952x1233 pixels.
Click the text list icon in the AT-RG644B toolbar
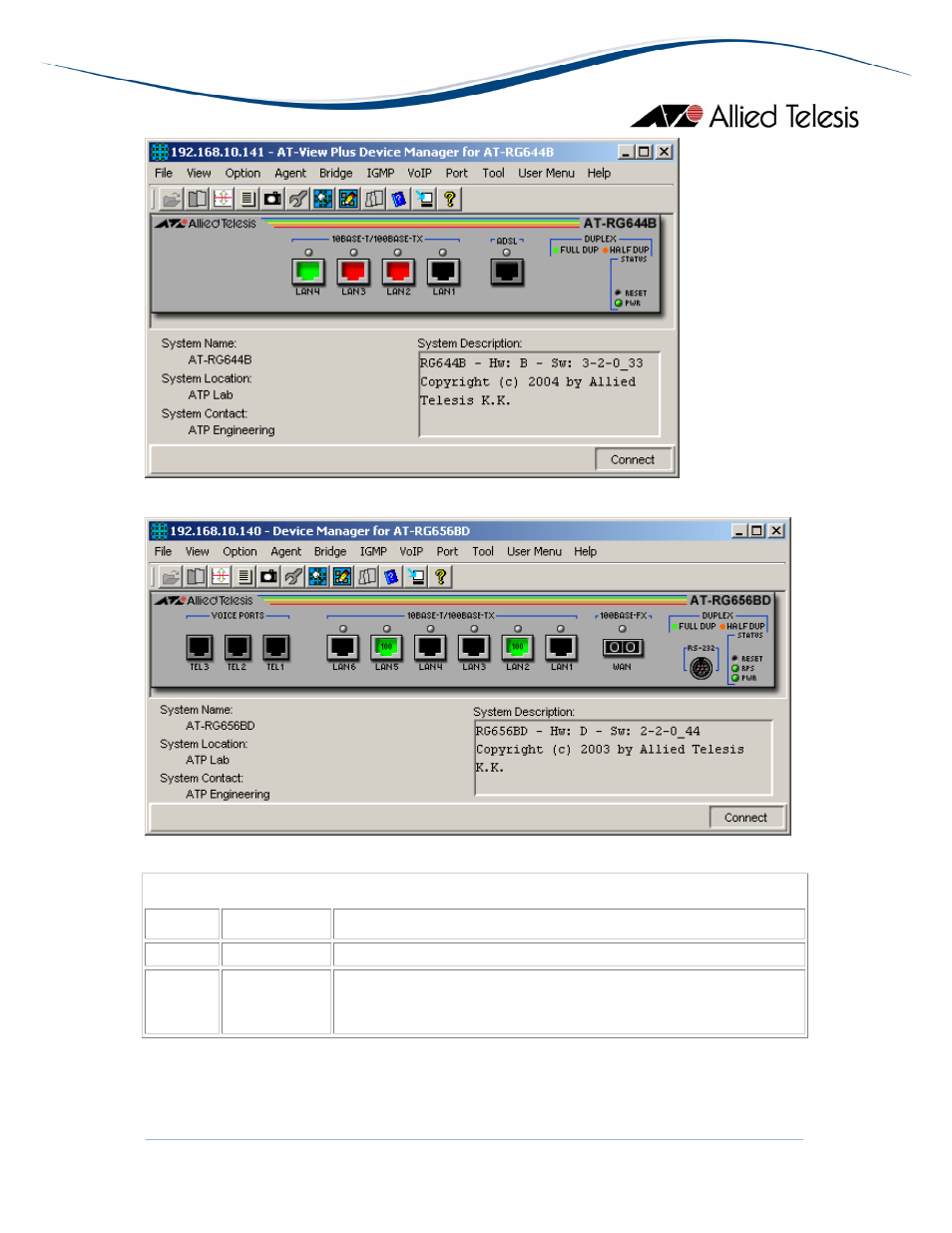coord(248,199)
